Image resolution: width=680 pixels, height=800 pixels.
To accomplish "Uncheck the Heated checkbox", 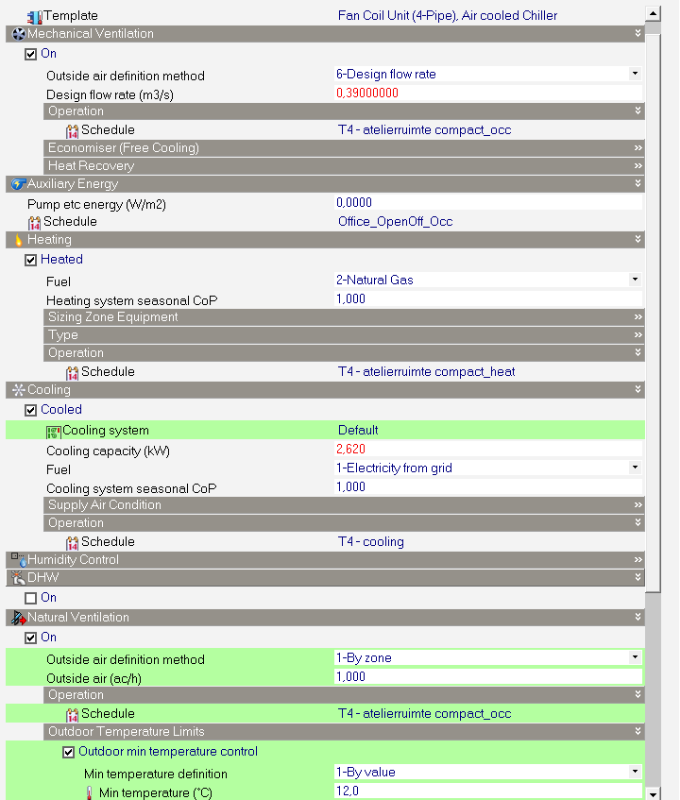I will coord(30,260).
